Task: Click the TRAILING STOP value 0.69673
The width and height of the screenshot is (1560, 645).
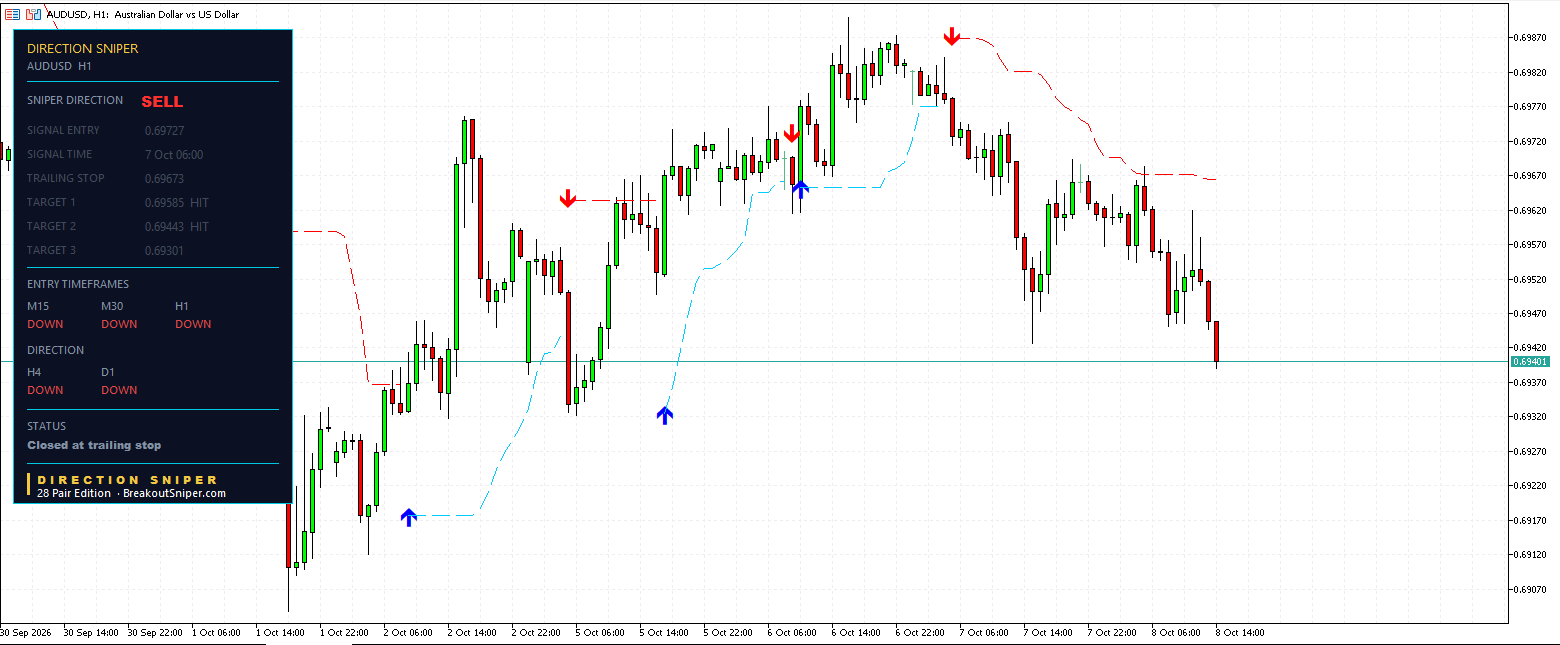Action: [x=164, y=178]
